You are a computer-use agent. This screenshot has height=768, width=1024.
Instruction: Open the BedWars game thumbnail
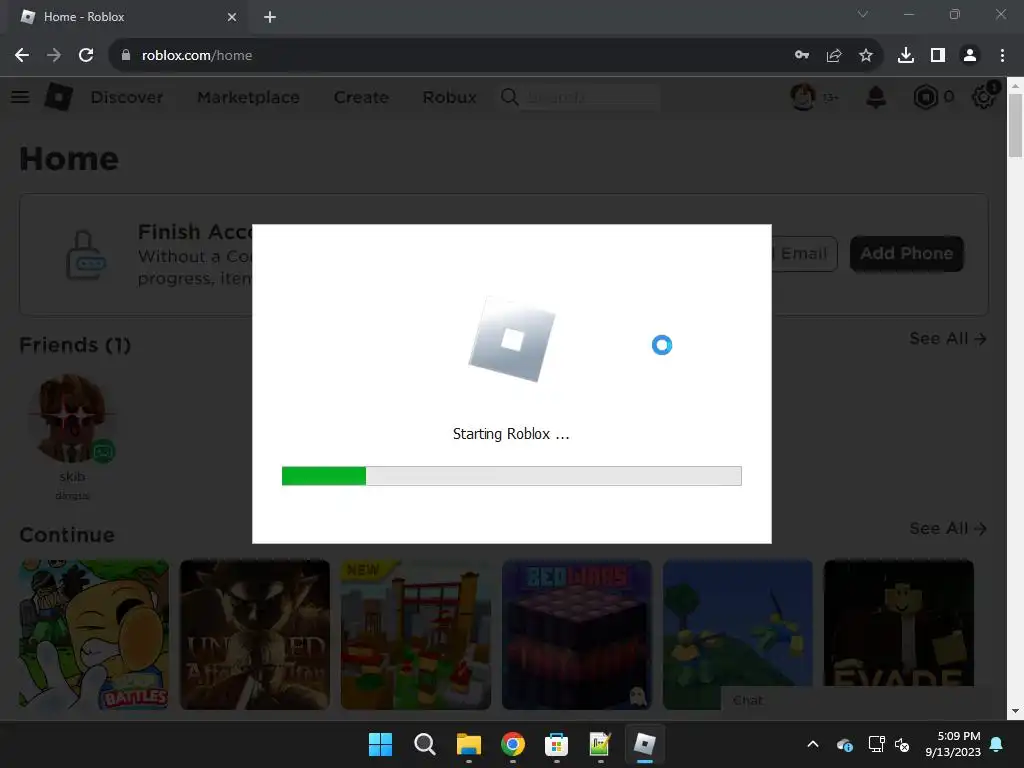577,634
